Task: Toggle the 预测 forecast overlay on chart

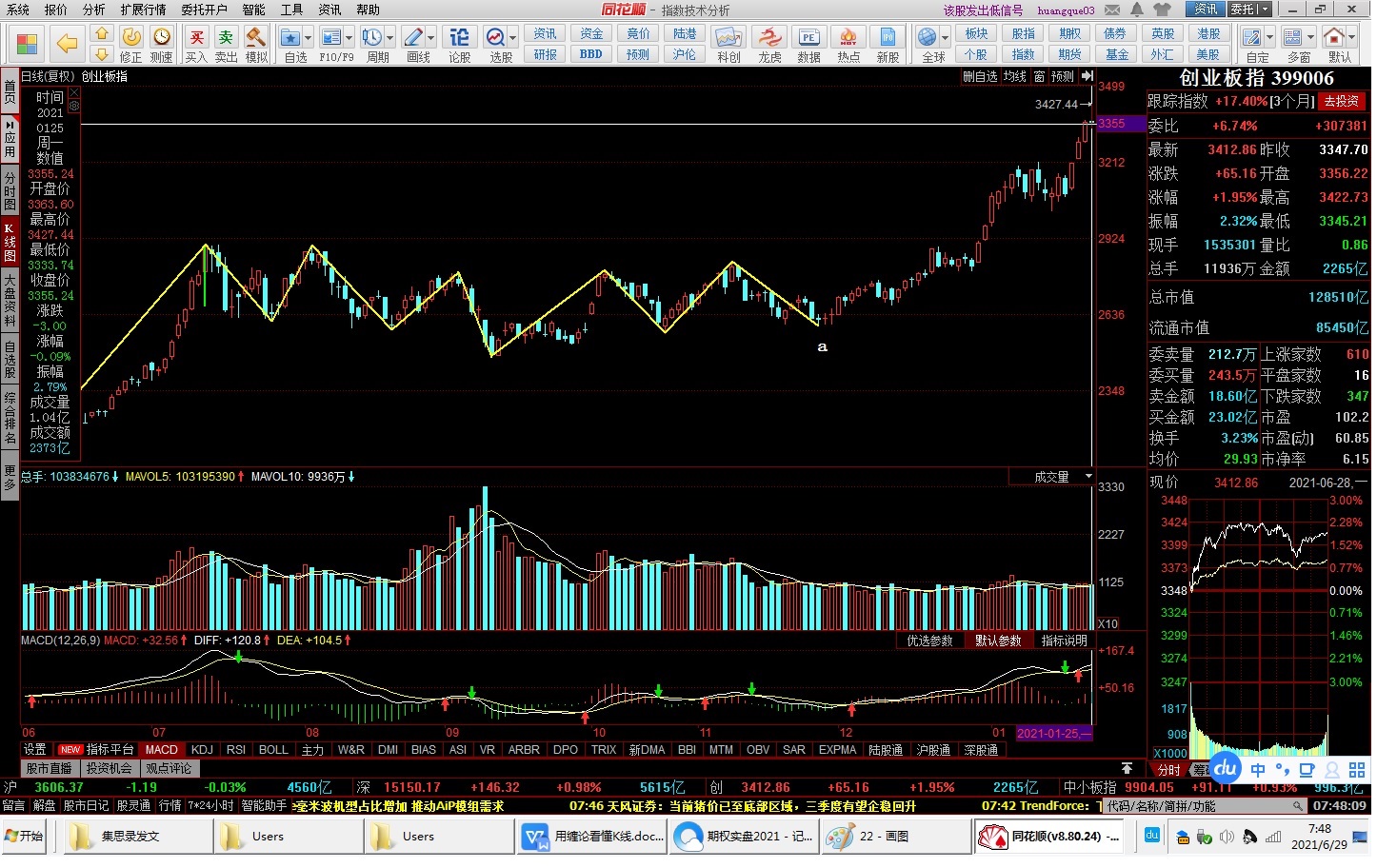Action: click(1062, 76)
